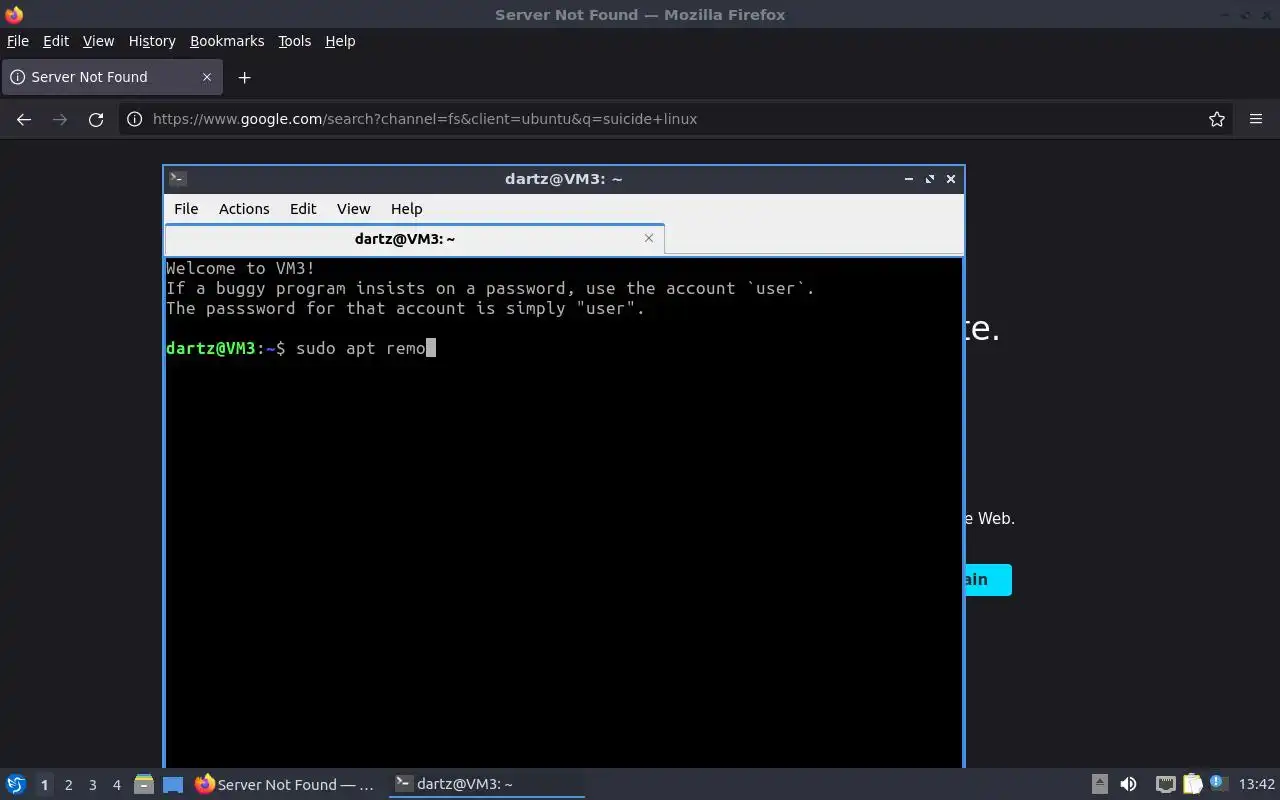Open Firefox's Help menu
The width and height of the screenshot is (1280, 800).
(x=340, y=41)
